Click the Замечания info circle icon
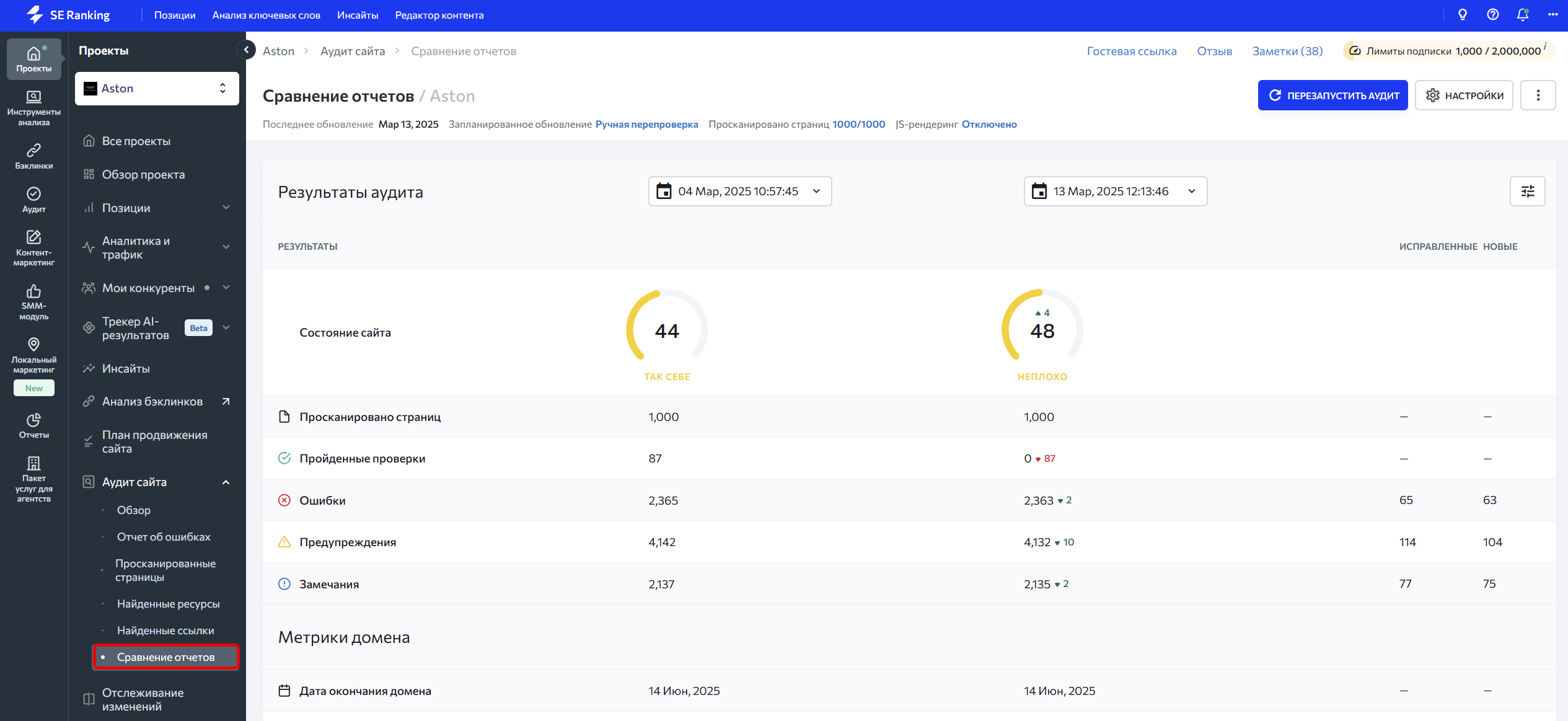Image resolution: width=1568 pixels, height=721 pixels. pos(284,584)
